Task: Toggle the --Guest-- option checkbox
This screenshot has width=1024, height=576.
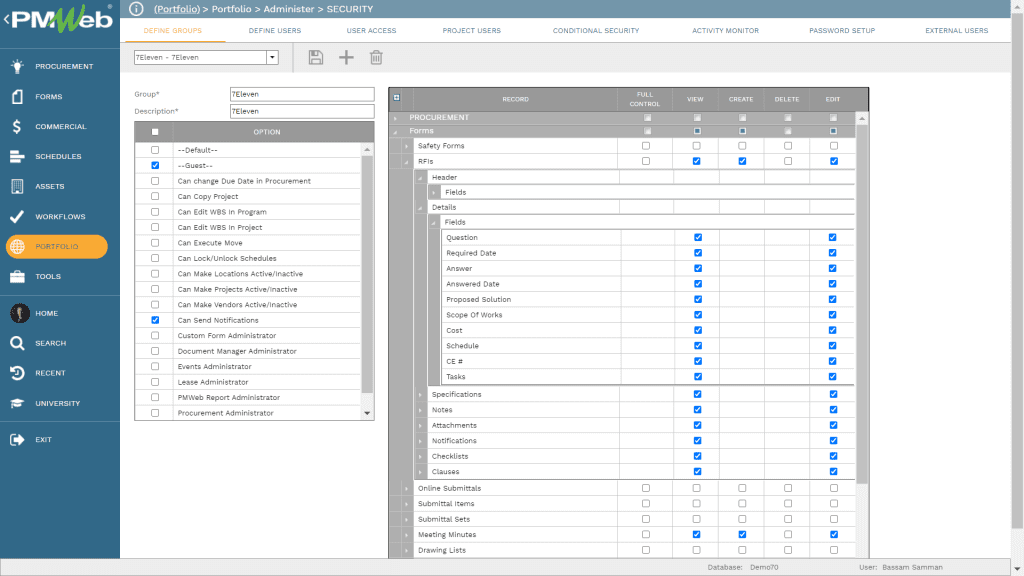Action: 155,165
